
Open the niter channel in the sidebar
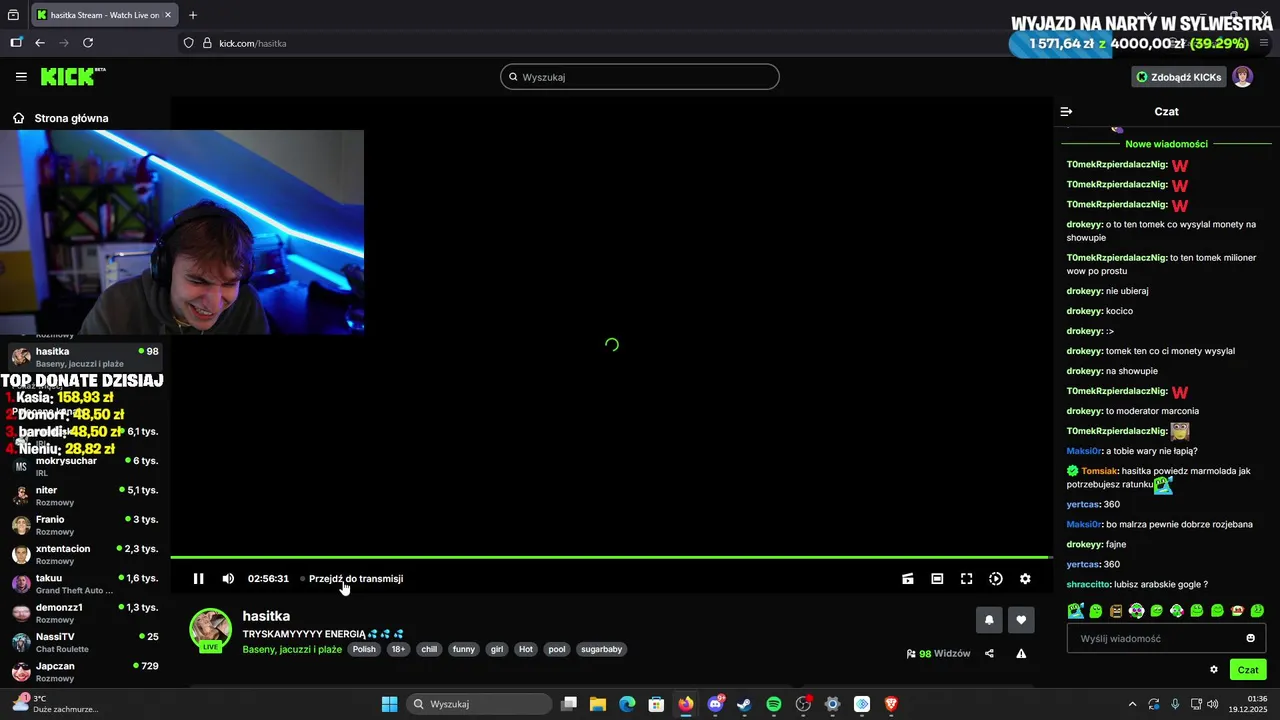tap(85, 496)
